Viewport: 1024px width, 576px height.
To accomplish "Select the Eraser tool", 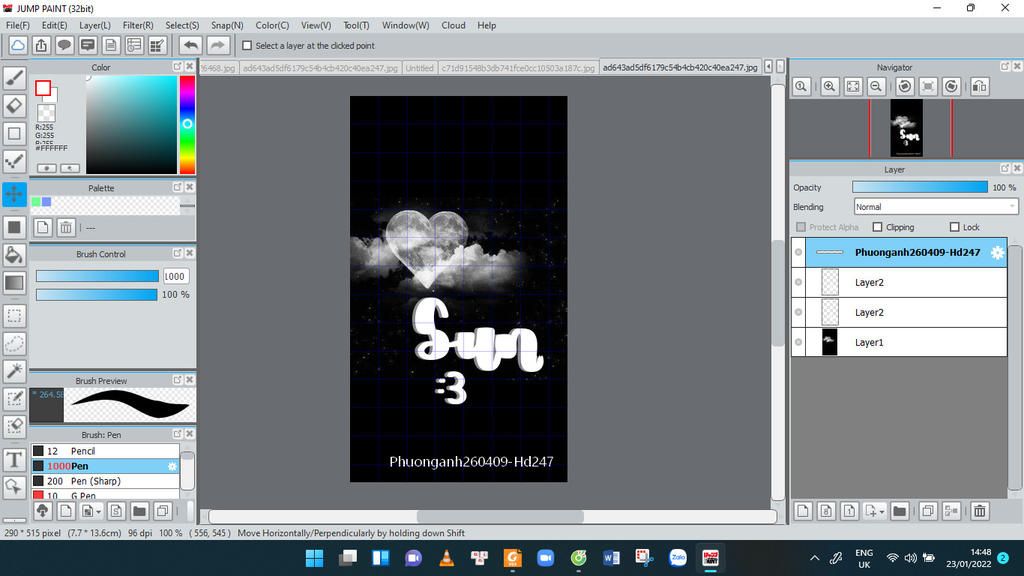I will (x=14, y=106).
